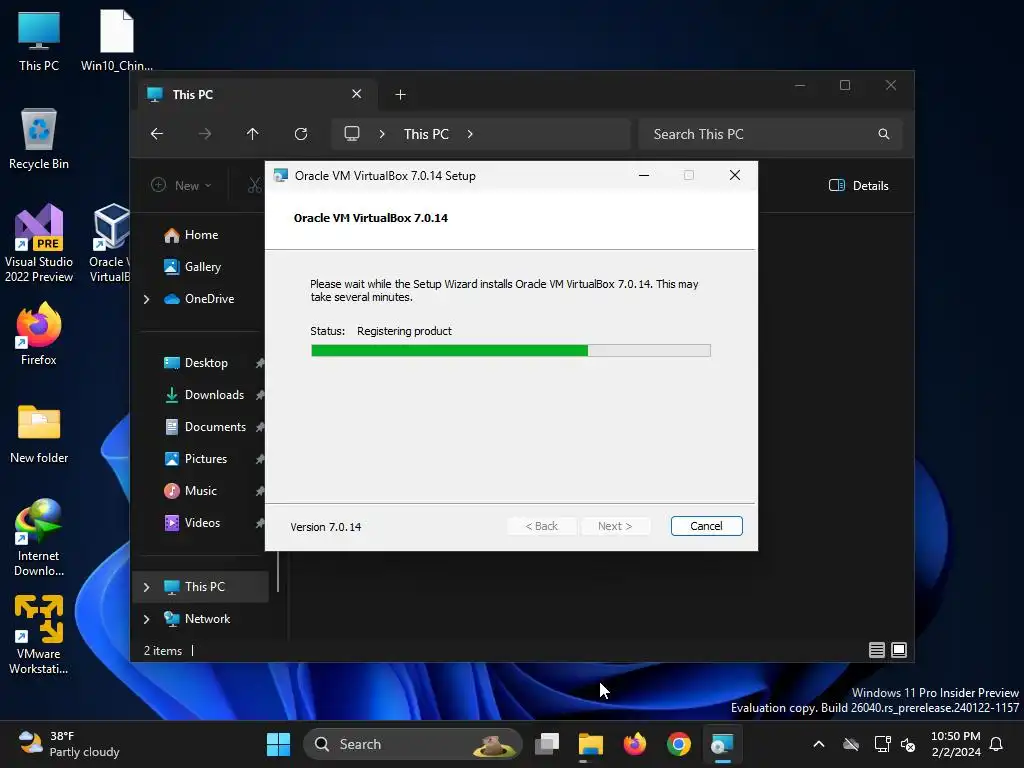The image size is (1024, 768).
Task: Select the Firefox desktop shortcut
Action: (39, 334)
